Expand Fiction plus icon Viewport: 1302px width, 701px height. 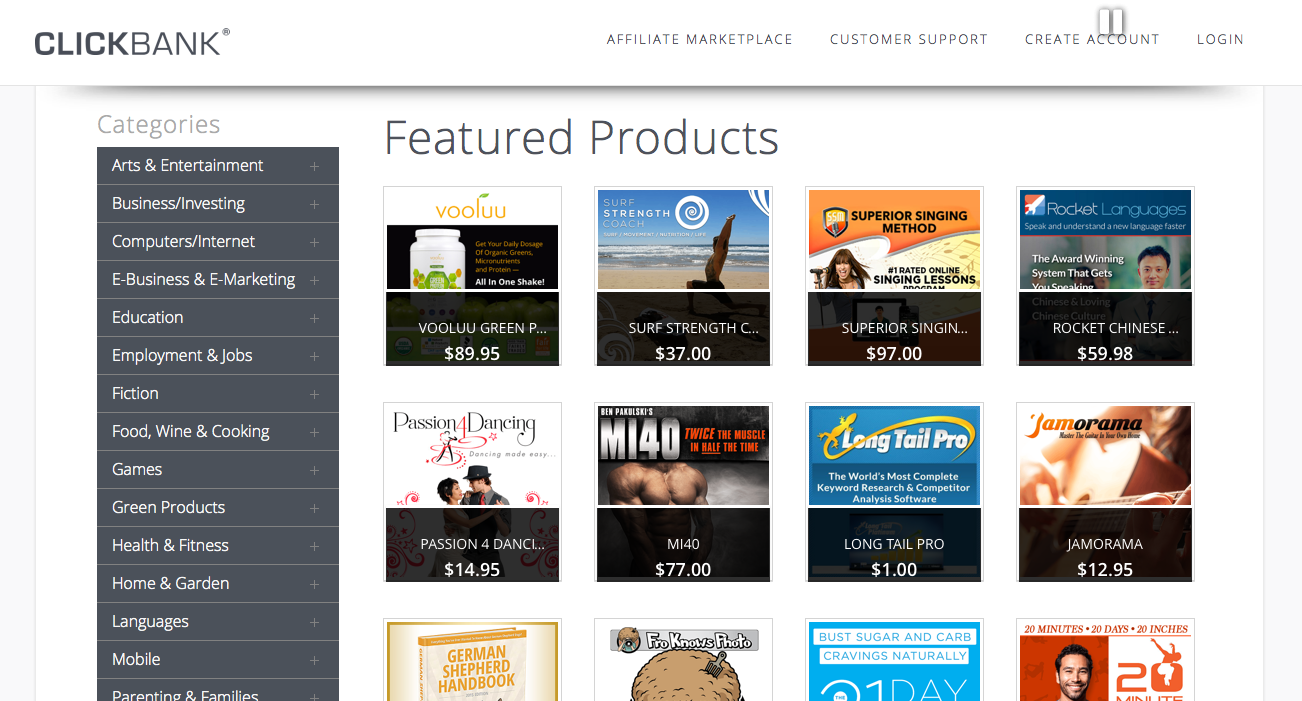point(314,394)
